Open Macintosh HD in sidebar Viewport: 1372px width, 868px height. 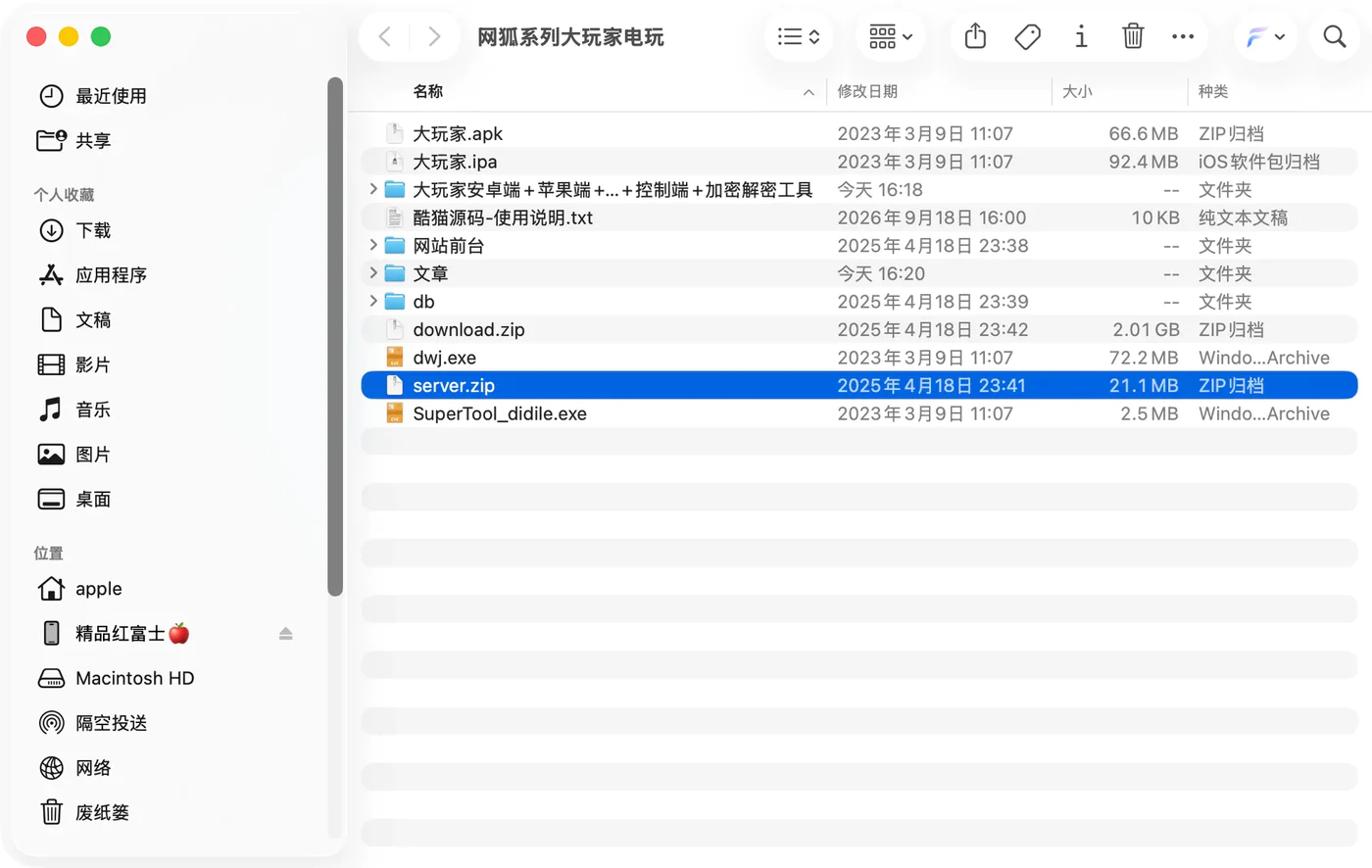[x=116, y=678]
